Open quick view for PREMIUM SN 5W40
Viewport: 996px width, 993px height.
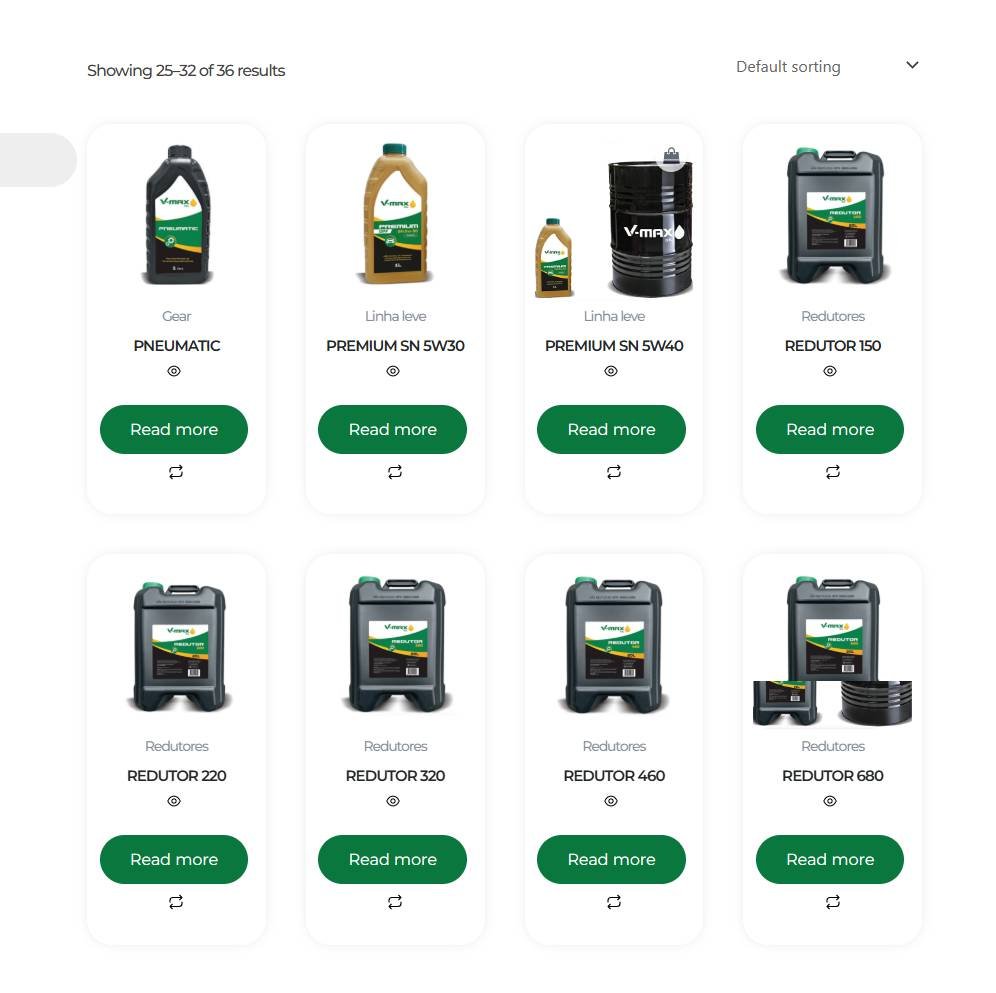pos(611,371)
